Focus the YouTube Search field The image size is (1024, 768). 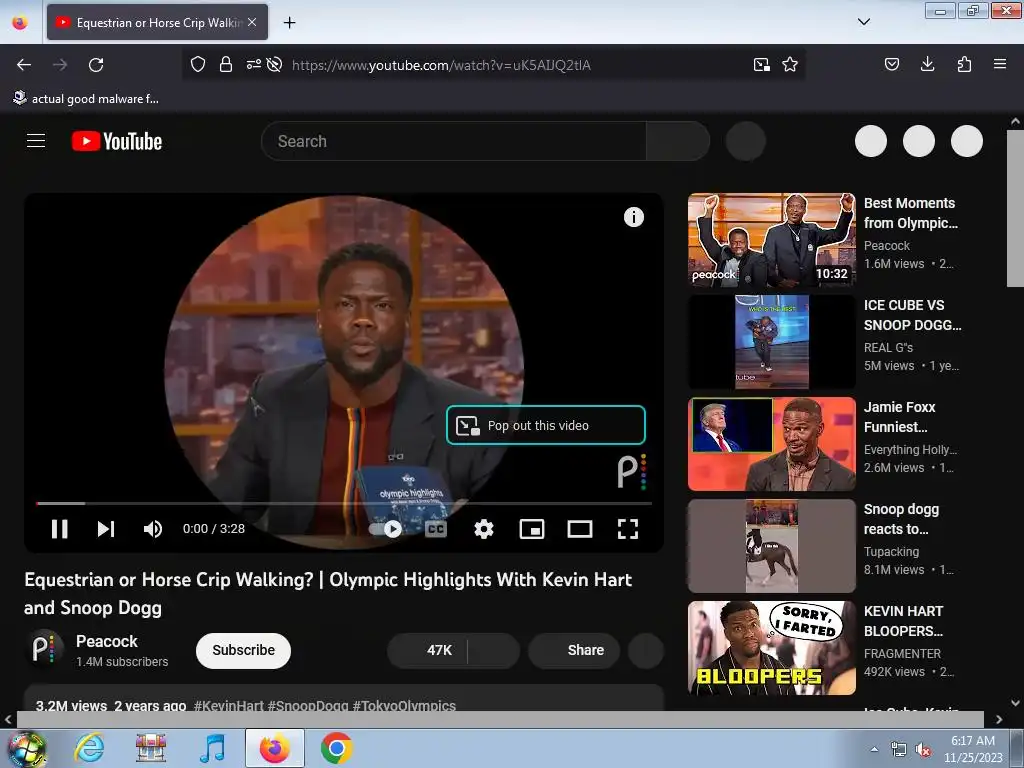click(x=453, y=141)
